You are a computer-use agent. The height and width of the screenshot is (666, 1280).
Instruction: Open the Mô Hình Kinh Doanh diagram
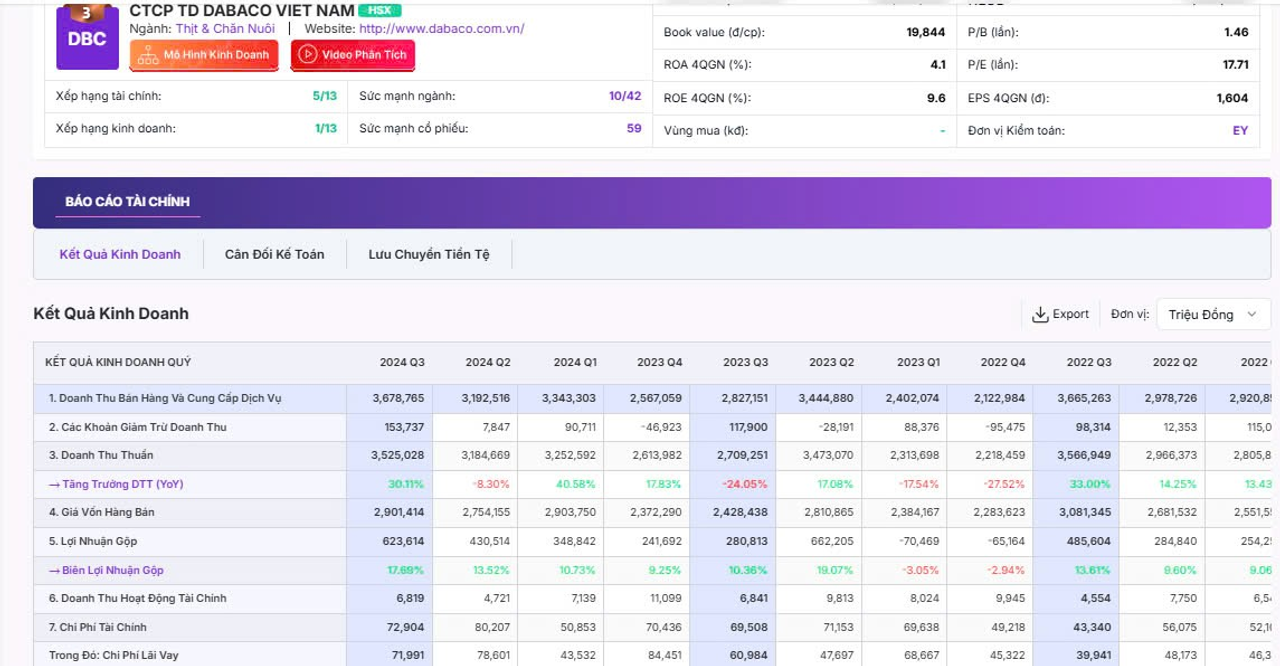(204, 55)
